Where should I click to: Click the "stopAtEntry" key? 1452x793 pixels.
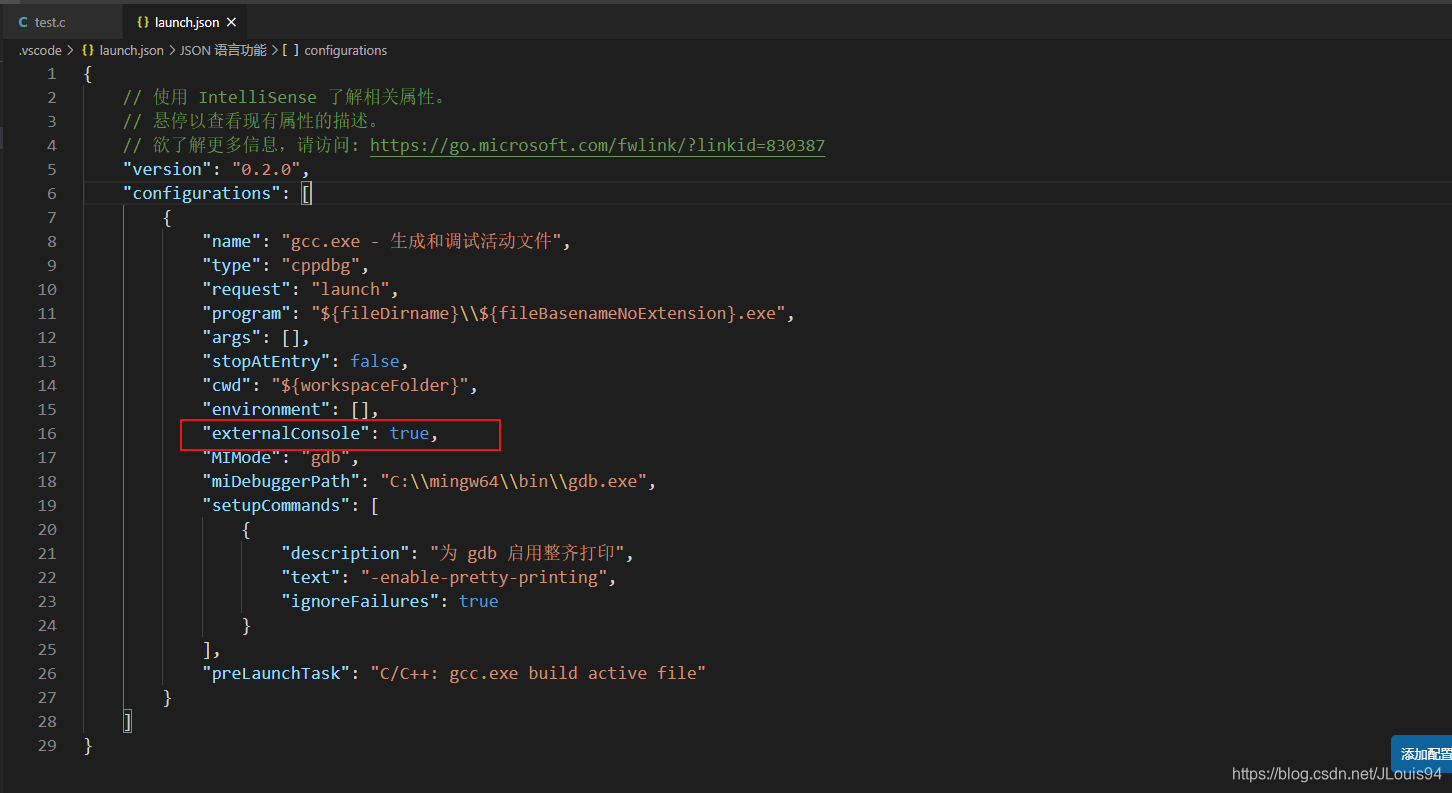[266, 361]
